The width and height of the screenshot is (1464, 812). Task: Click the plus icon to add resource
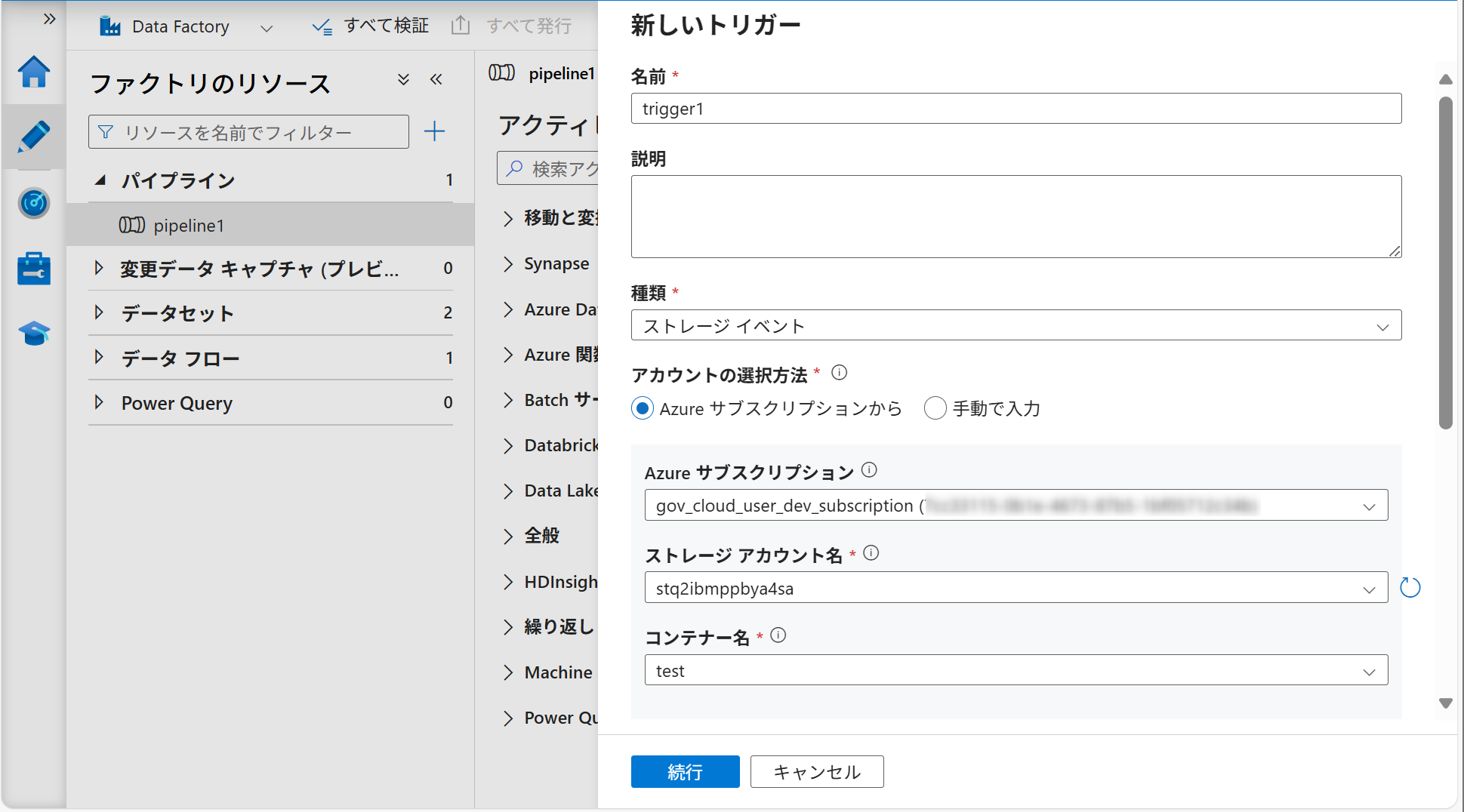(434, 132)
